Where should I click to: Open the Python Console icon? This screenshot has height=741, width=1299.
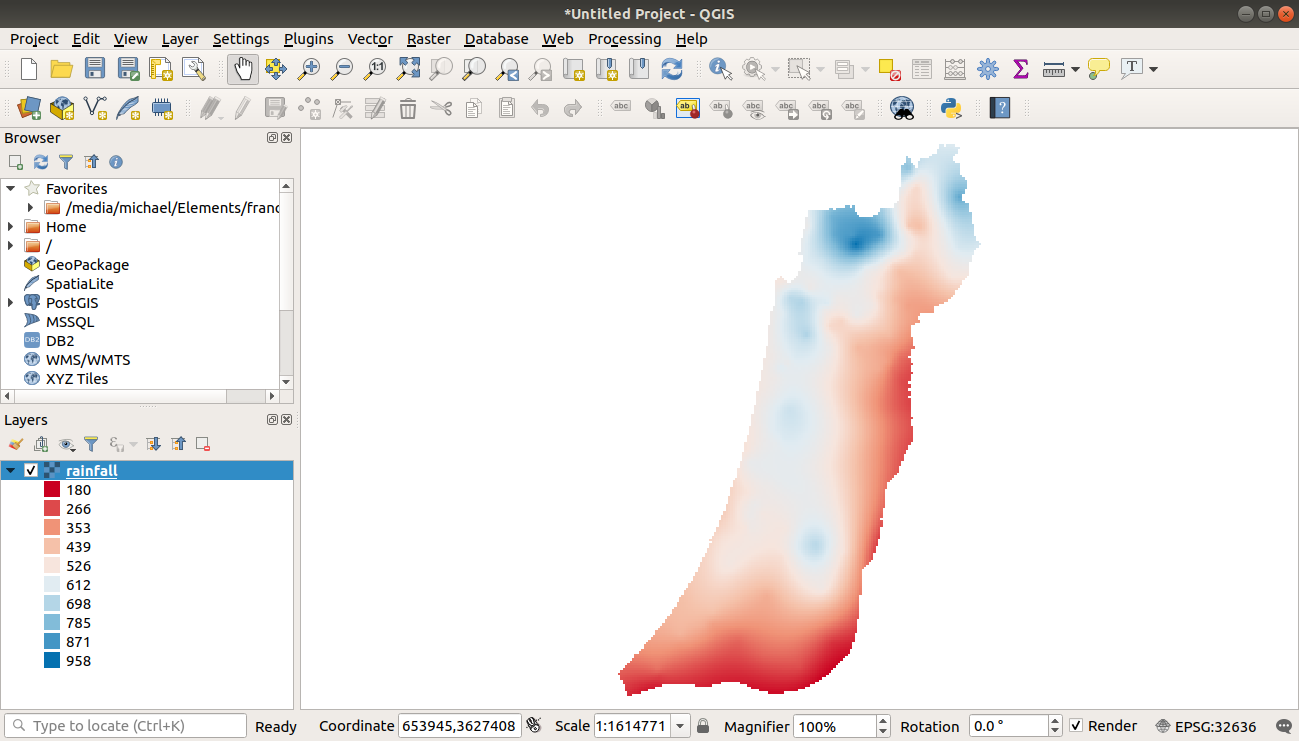951,108
